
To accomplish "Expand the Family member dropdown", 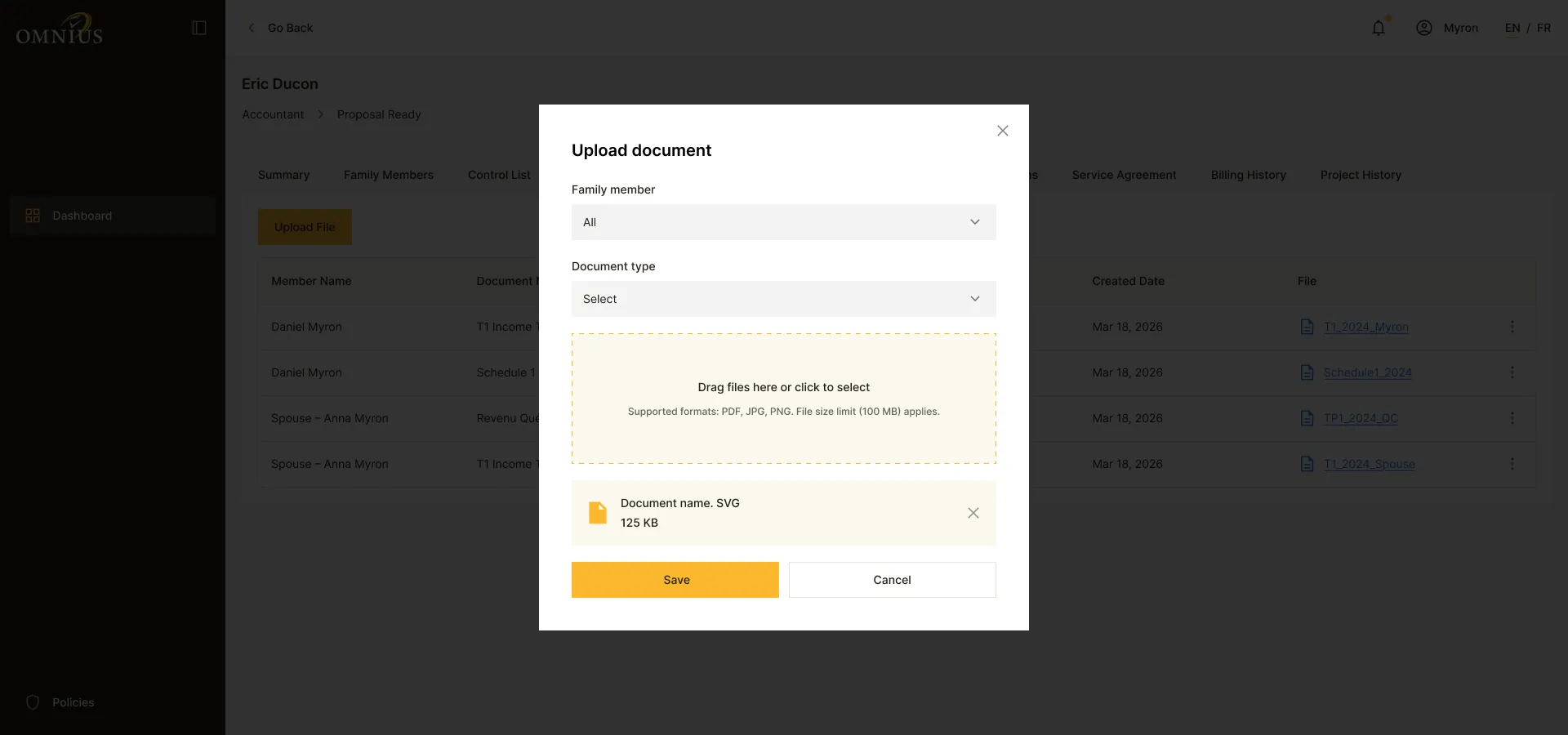I will pyautogui.click(x=784, y=222).
